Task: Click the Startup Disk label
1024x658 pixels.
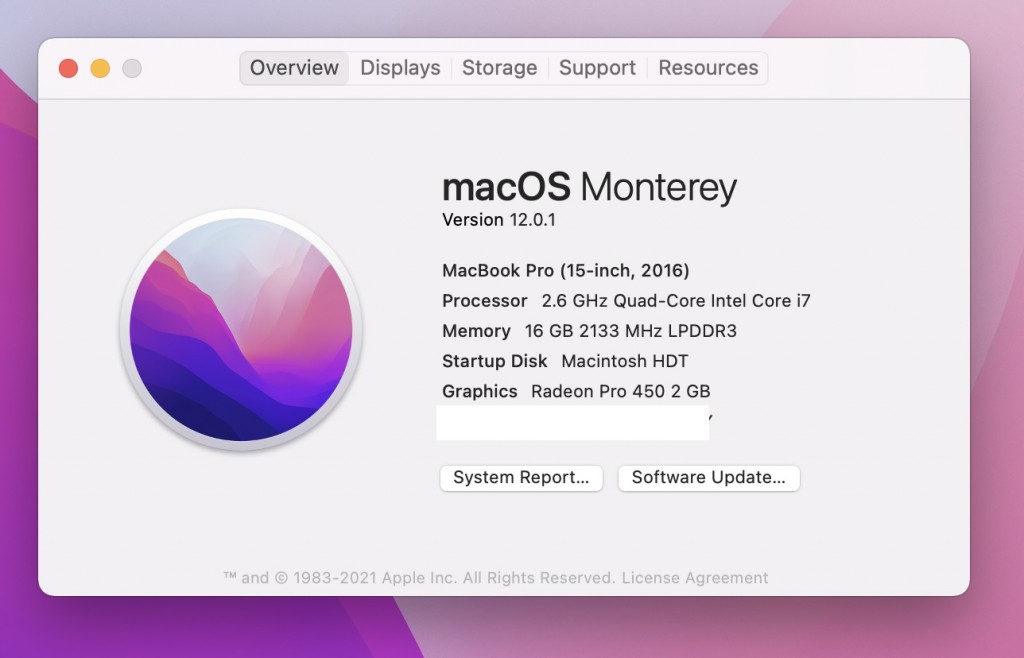Action: (x=494, y=361)
